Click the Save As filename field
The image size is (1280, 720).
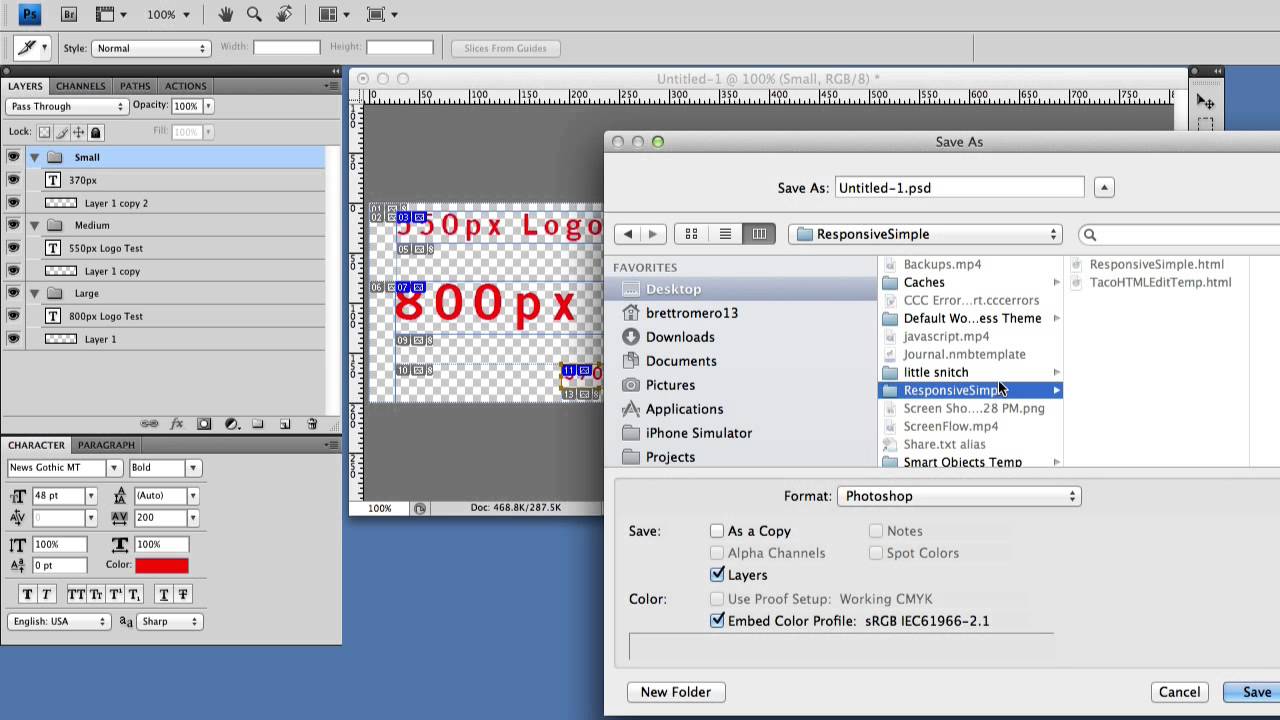tap(959, 188)
